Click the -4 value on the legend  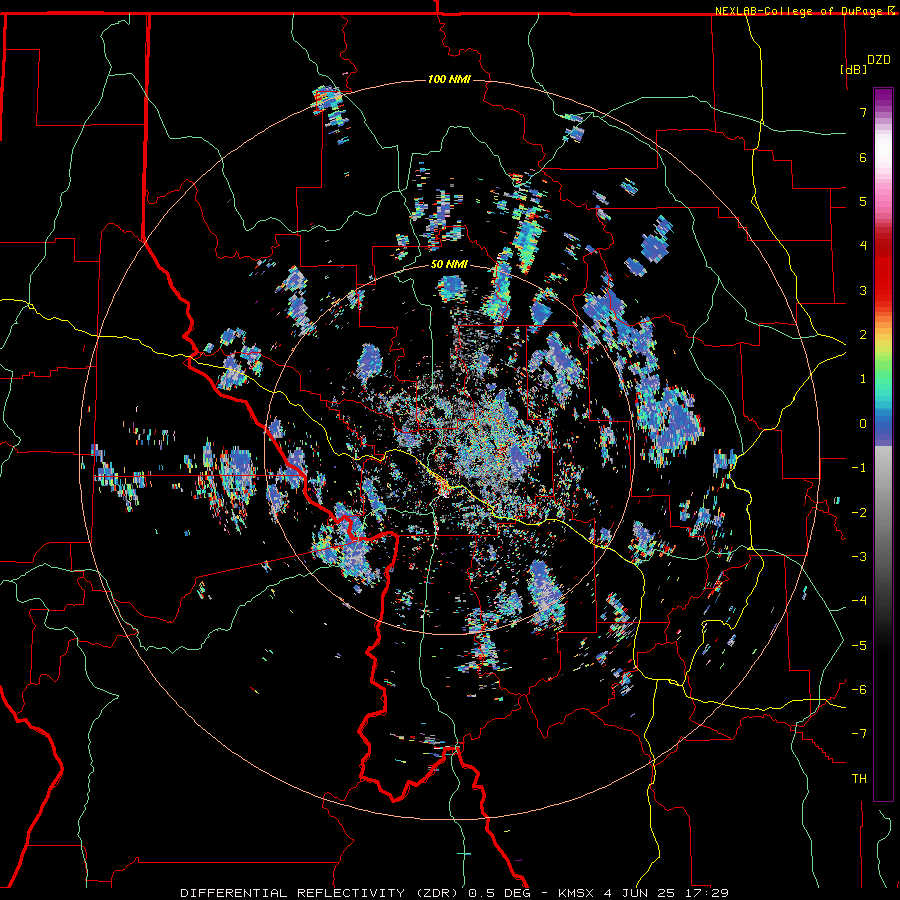click(859, 600)
